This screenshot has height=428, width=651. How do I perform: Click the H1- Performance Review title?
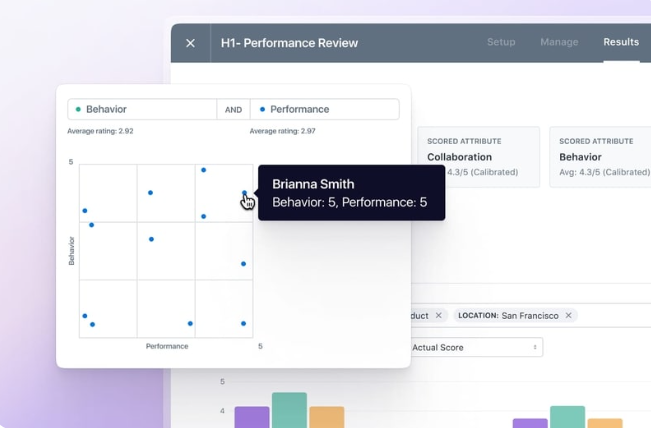tap(289, 43)
